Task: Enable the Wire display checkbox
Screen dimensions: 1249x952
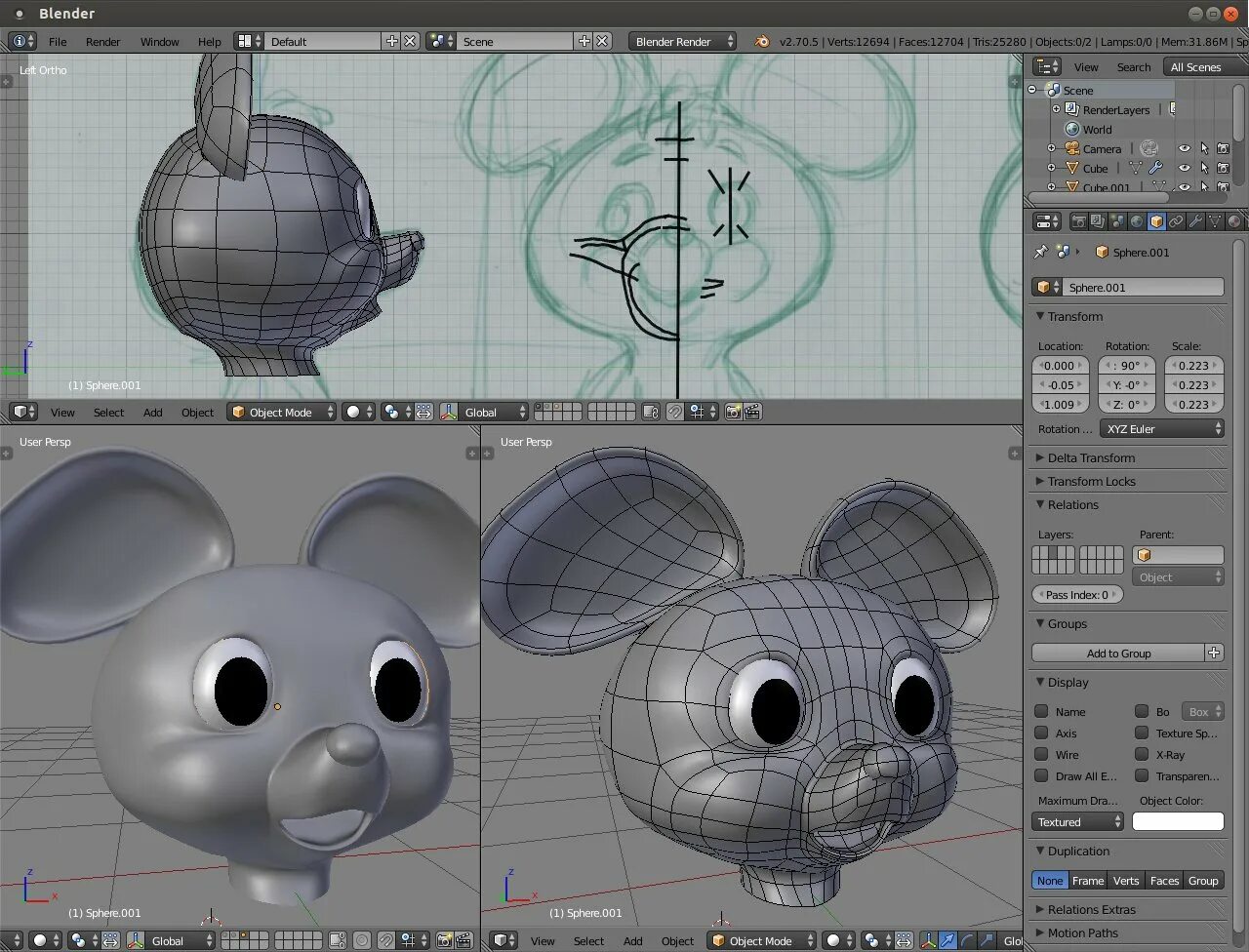Action: [x=1041, y=754]
